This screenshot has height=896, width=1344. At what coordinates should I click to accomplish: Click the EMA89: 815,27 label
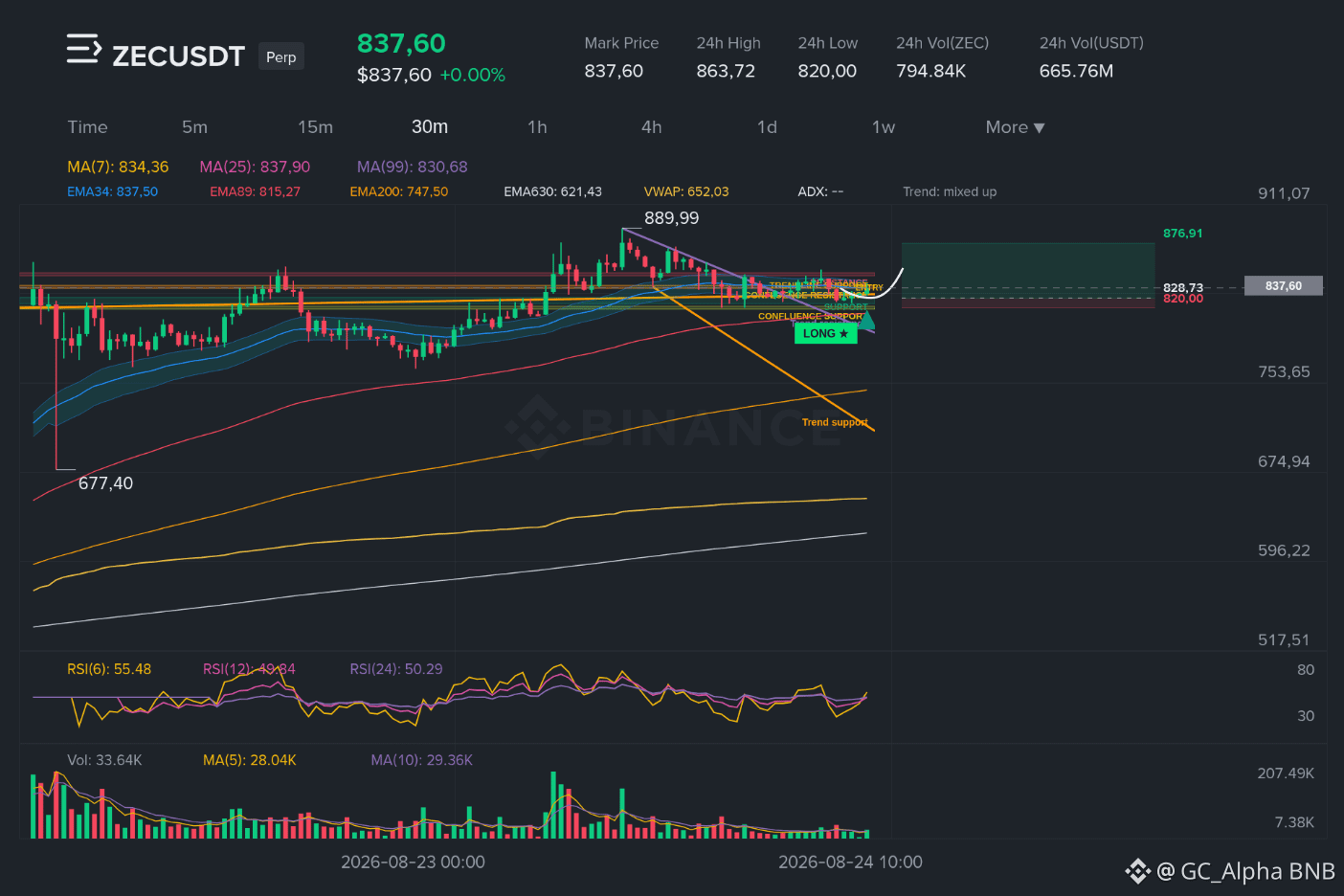click(255, 191)
